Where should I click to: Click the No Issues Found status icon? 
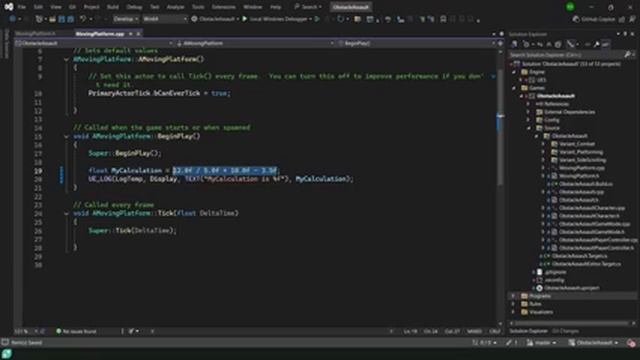[59, 331]
